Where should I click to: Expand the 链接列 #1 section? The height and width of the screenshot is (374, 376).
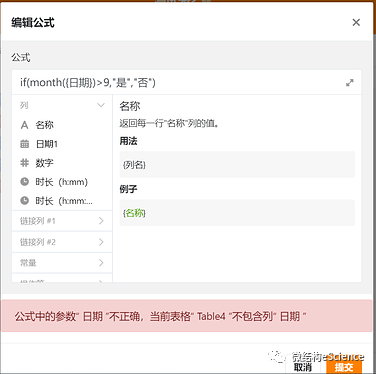coord(62,221)
